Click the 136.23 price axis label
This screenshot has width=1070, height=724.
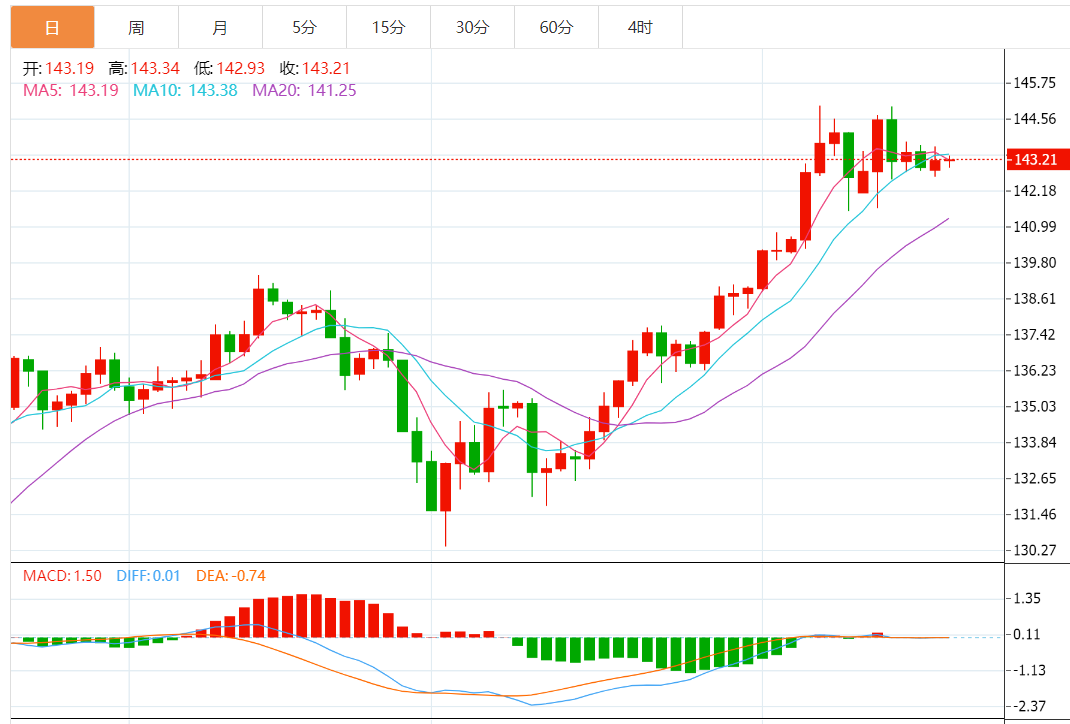(1035, 371)
